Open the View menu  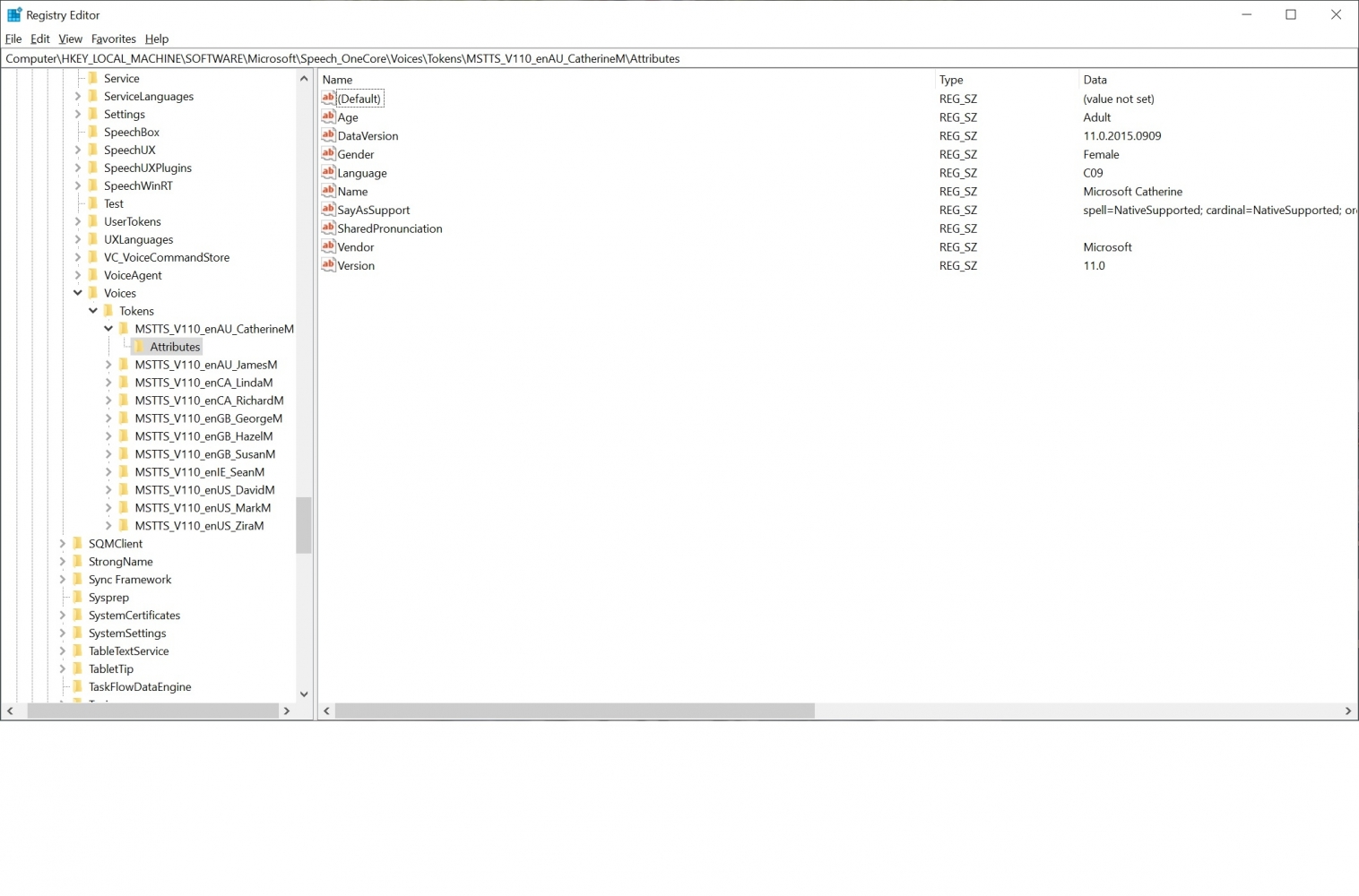coord(70,39)
